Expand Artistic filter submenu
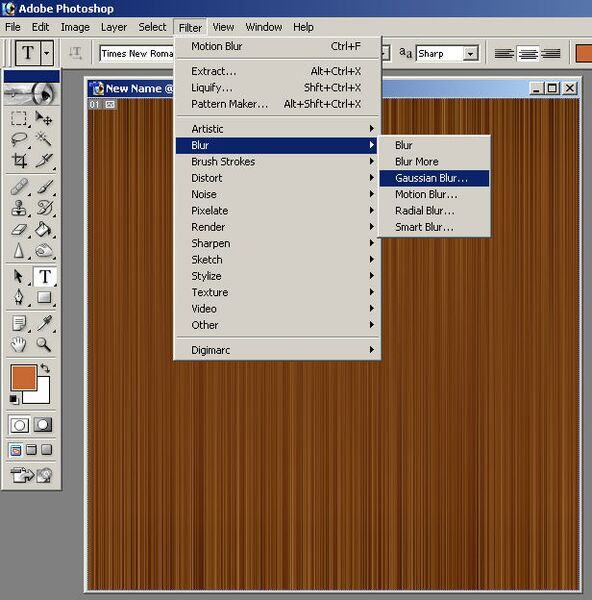This screenshot has width=592, height=600. pos(277,129)
